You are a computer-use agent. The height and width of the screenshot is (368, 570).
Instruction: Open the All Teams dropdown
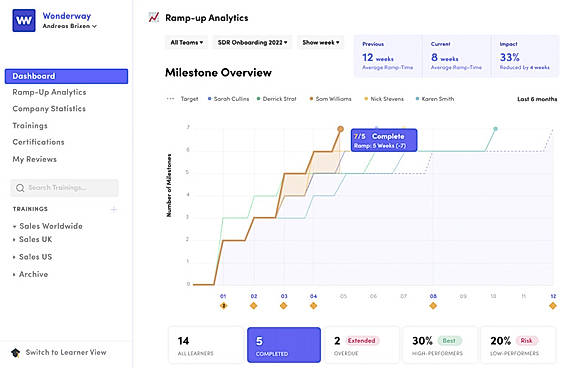[186, 43]
